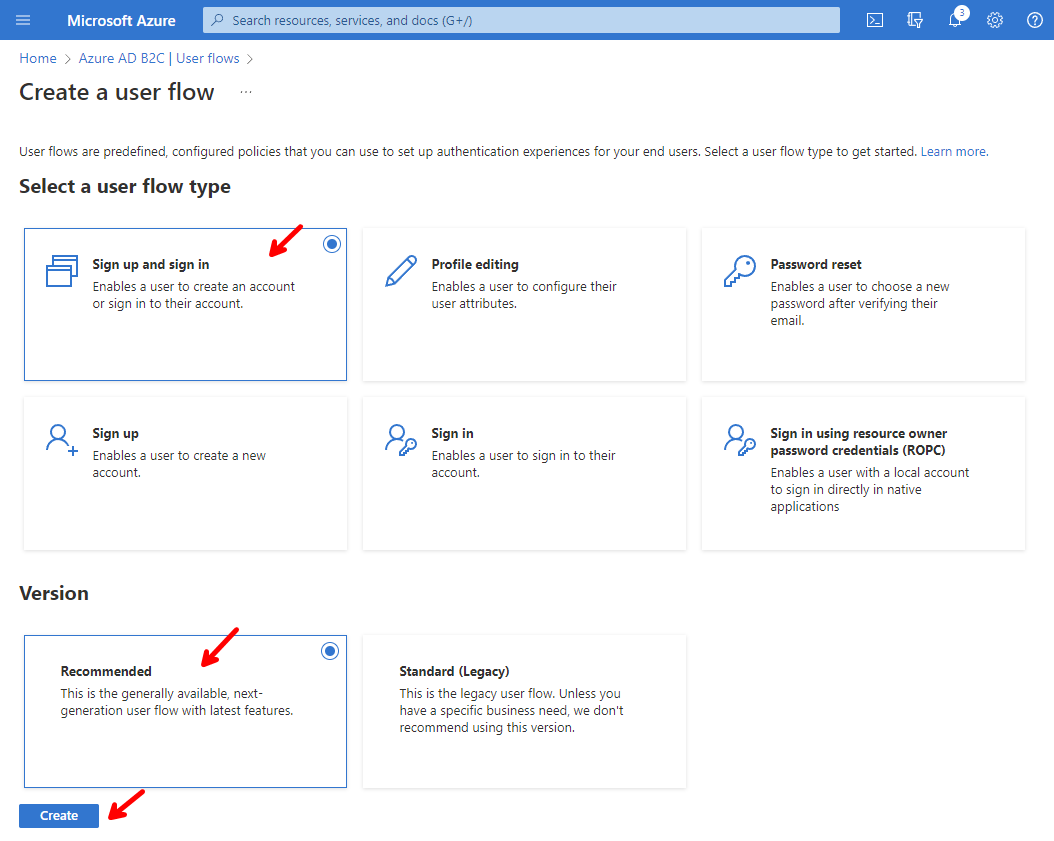Open the Learn more link

[x=955, y=152]
